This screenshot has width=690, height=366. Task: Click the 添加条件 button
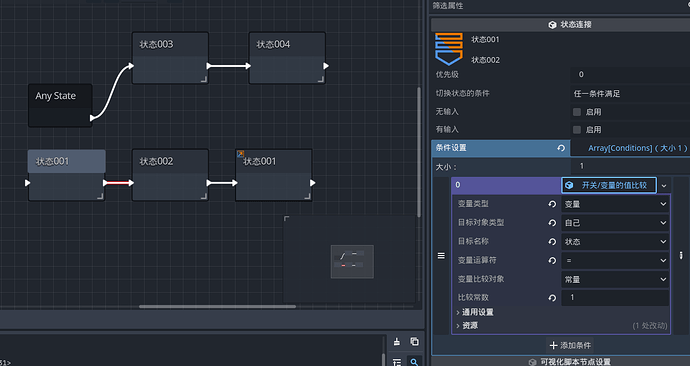[x=570, y=346]
